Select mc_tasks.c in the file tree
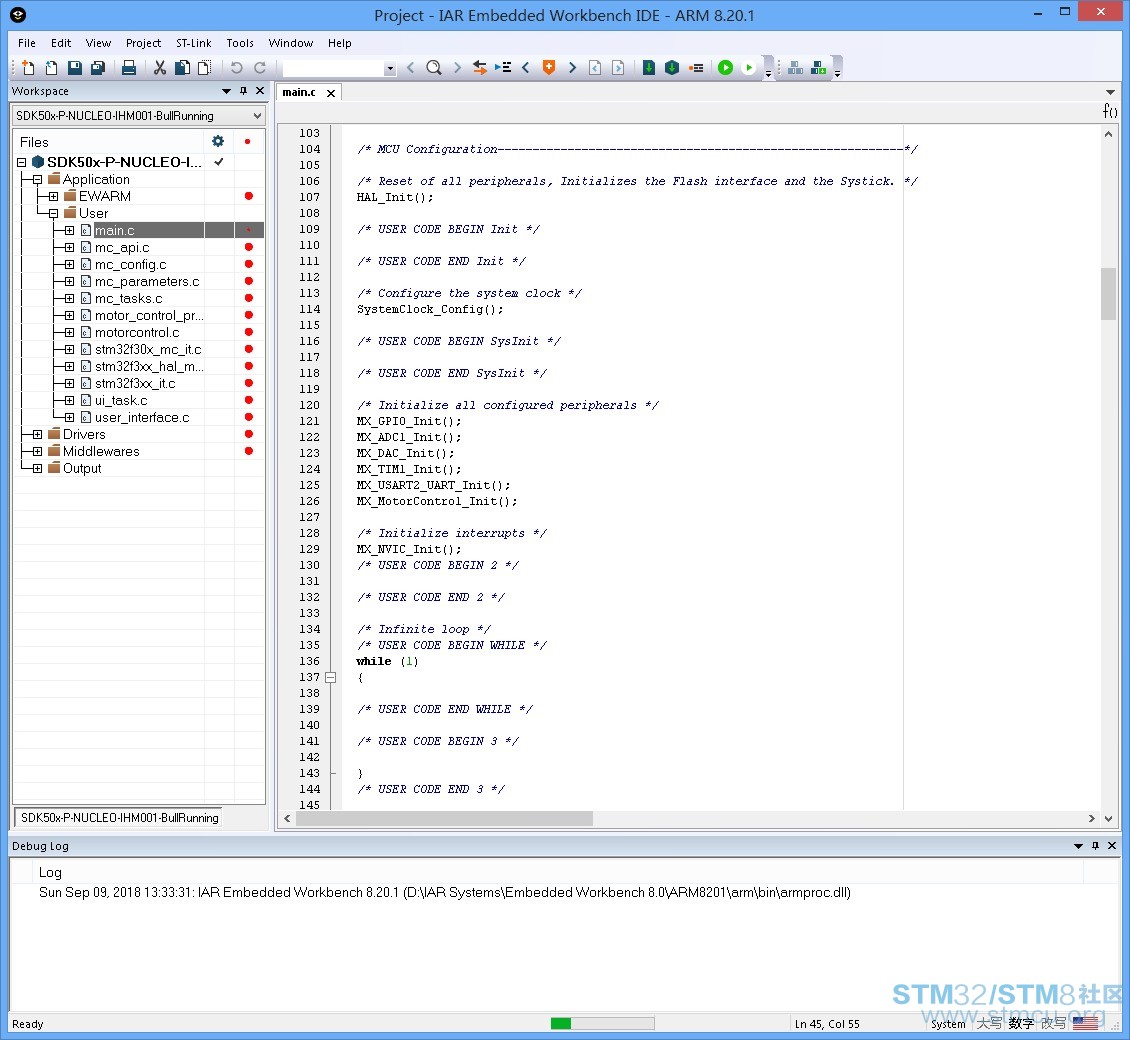This screenshot has width=1130, height=1040. pos(128,298)
